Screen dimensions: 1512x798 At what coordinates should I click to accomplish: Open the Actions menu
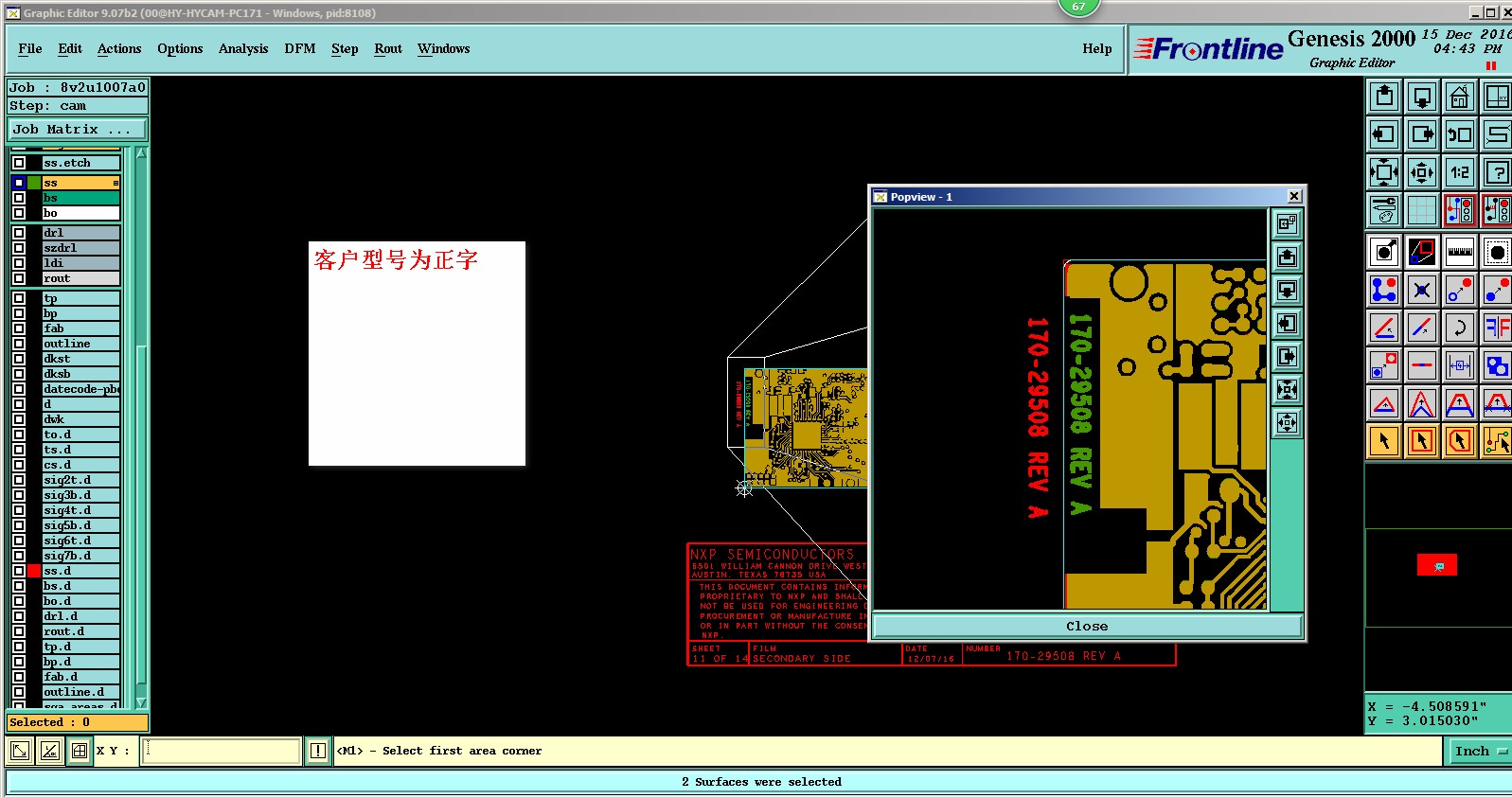coord(119,49)
